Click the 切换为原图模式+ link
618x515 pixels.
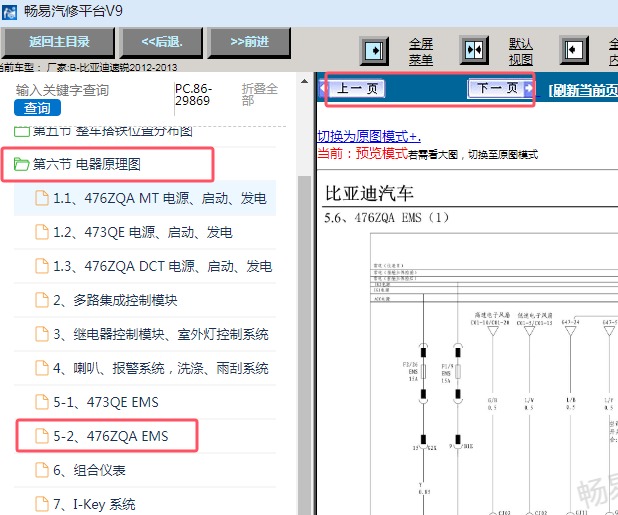pos(369,136)
